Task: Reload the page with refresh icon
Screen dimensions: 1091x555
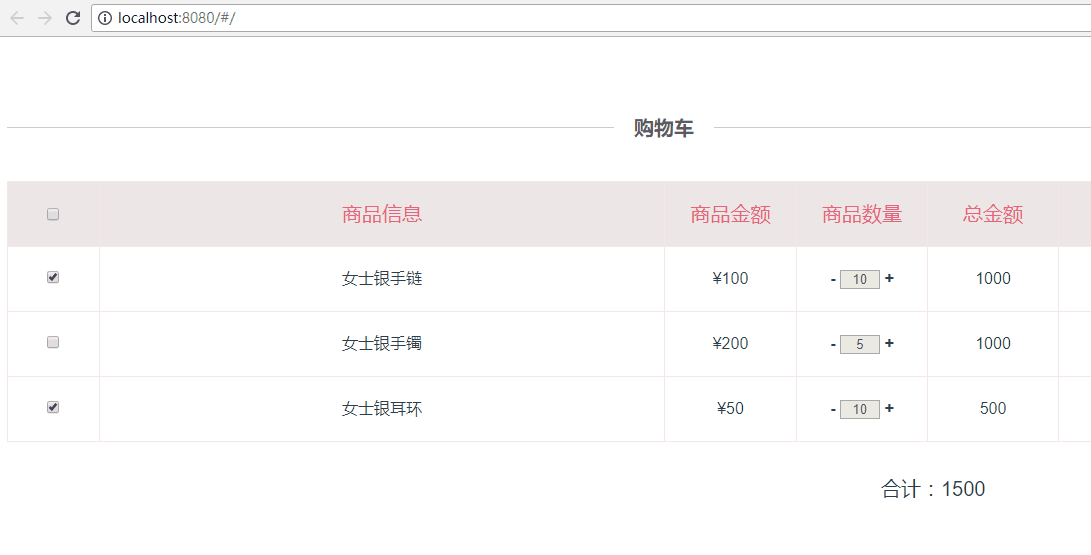Action: (x=73, y=18)
